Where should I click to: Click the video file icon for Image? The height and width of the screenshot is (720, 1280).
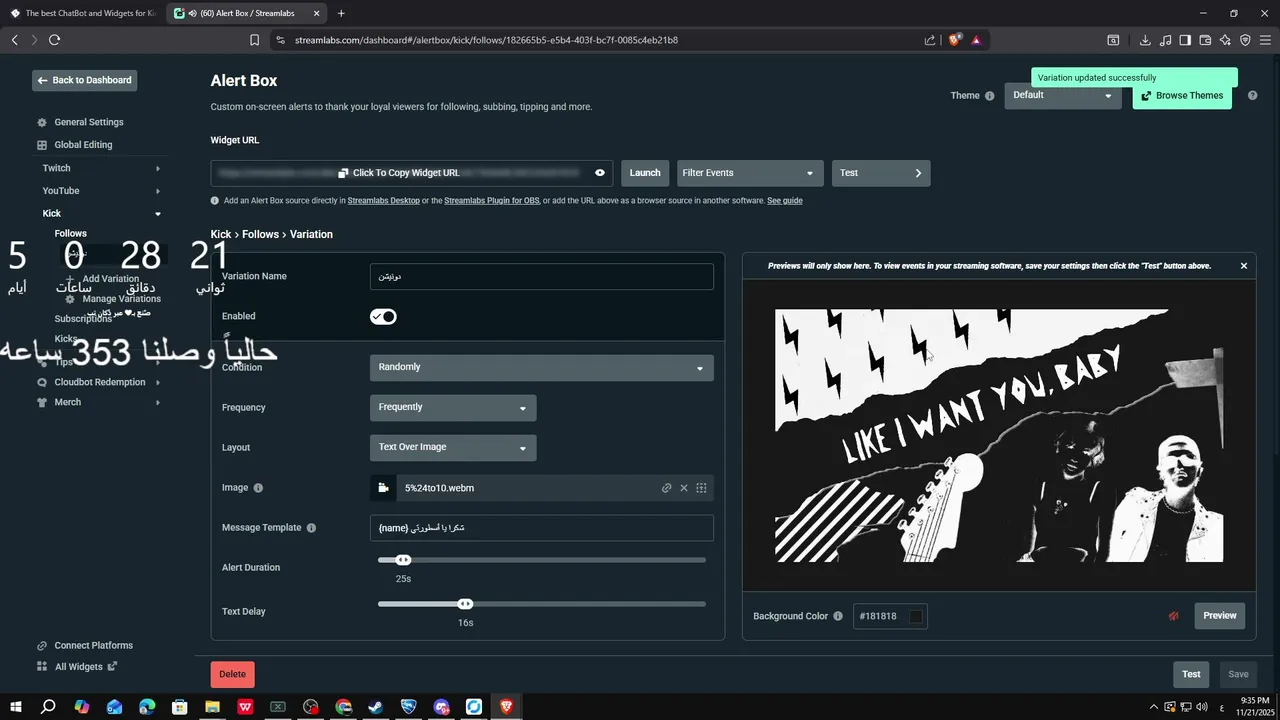383,488
